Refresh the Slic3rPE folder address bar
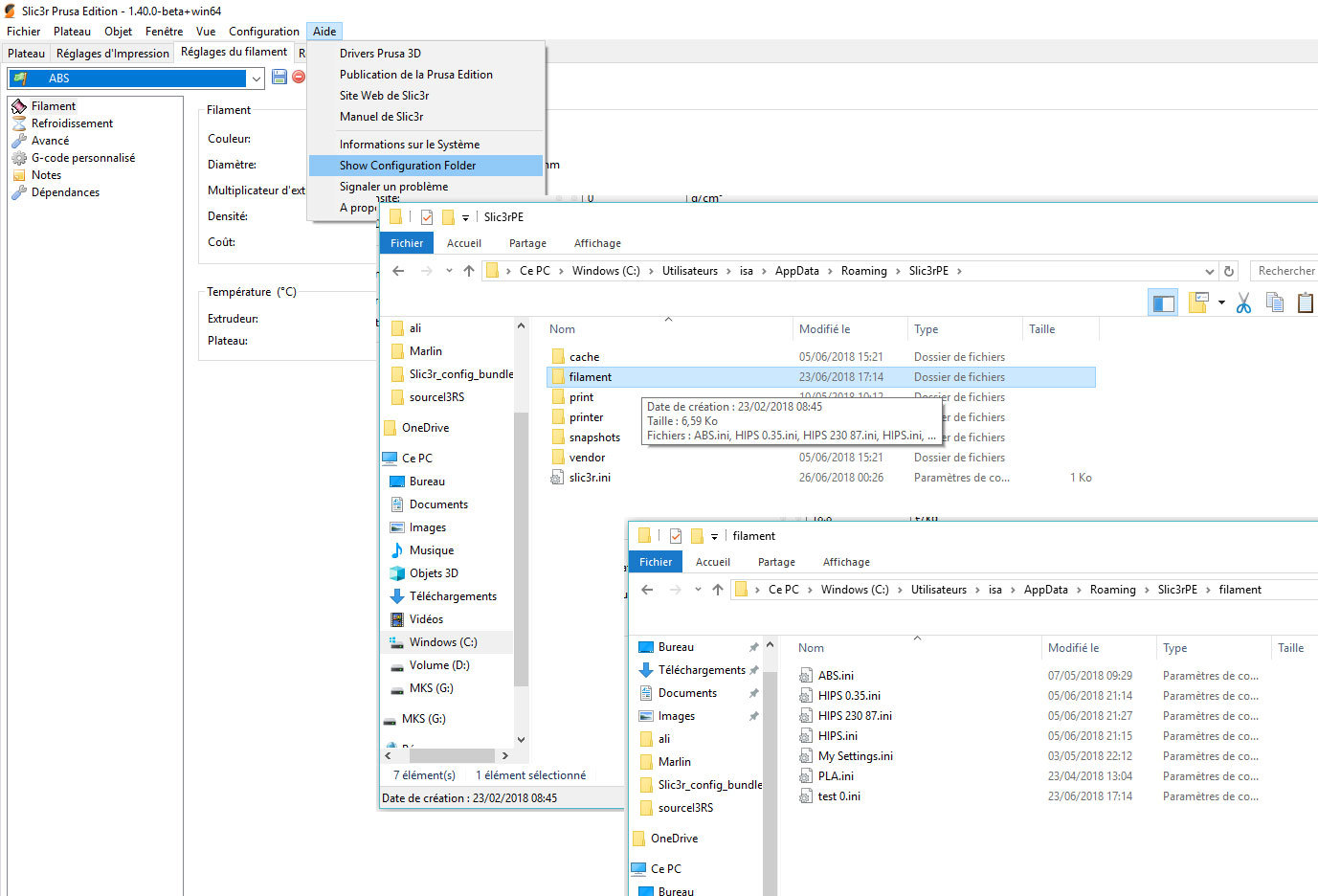This screenshot has height=896, width=1318. (1230, 271)
